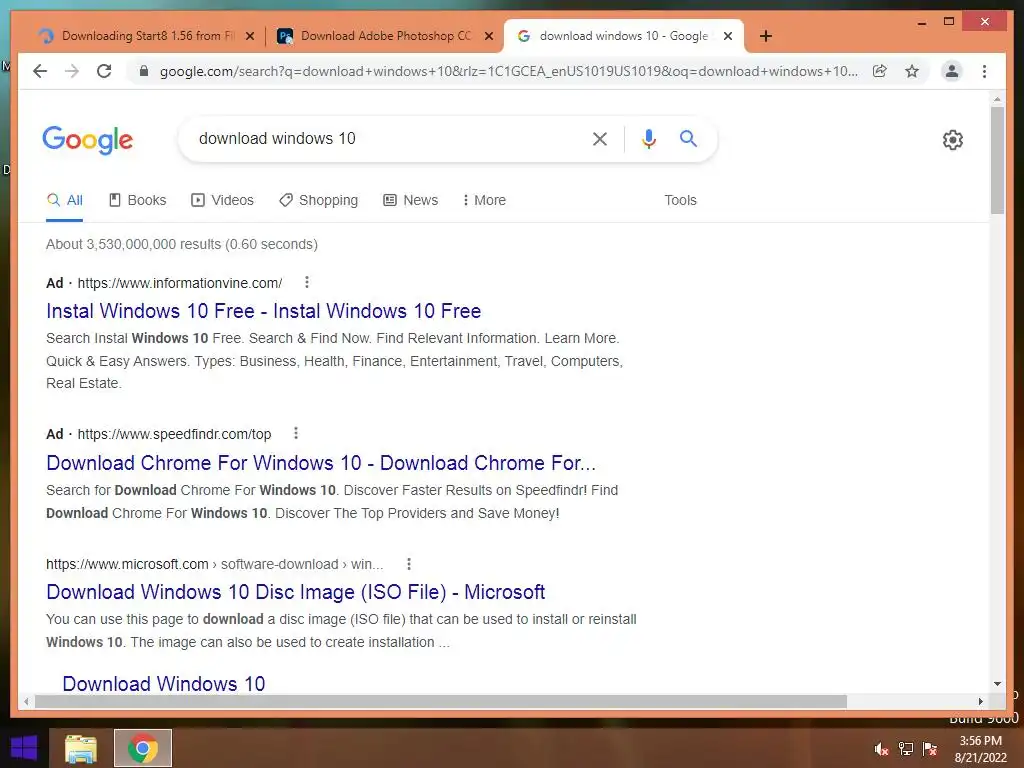Select the All results tab
Image resolution: width=1024 pixels, height=768 pixels.
65,200
